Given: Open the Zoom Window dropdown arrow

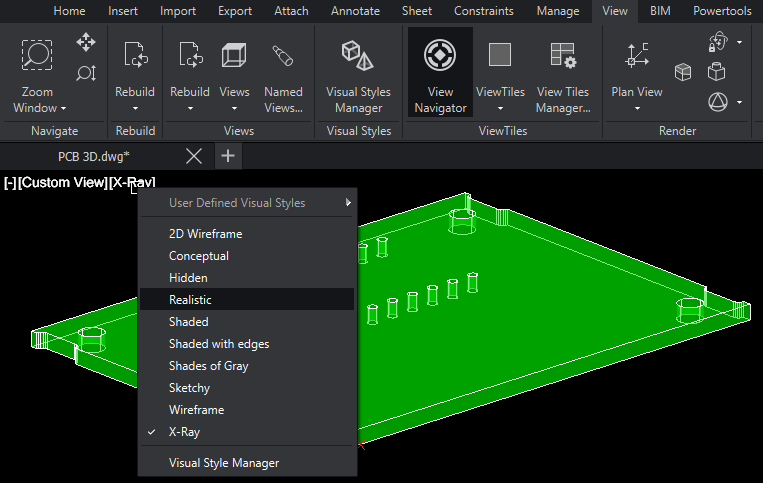Looking at the screenshot, I should 63,108.
